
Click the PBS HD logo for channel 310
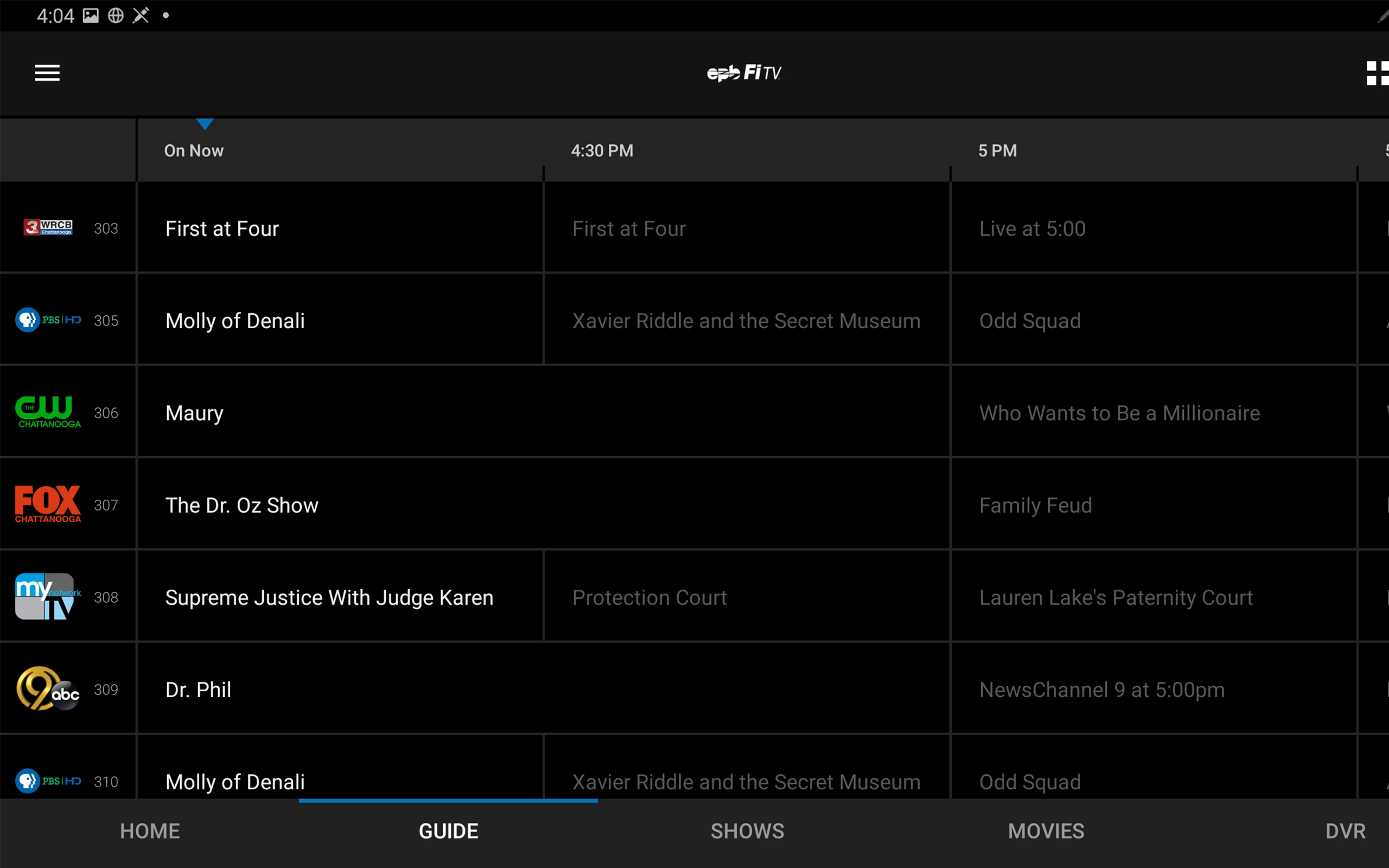point(48,781)
